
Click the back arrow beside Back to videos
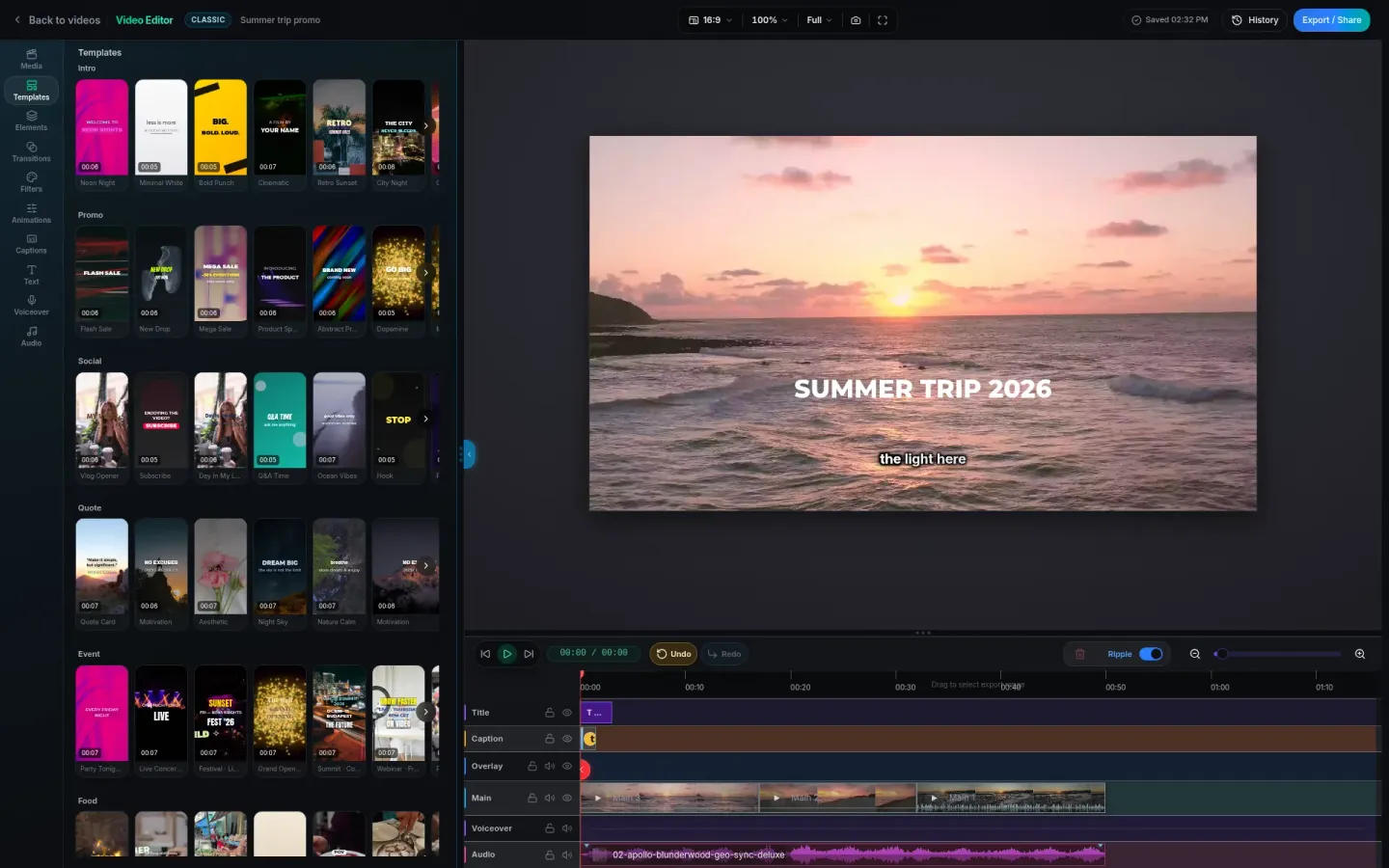[17, 20]
